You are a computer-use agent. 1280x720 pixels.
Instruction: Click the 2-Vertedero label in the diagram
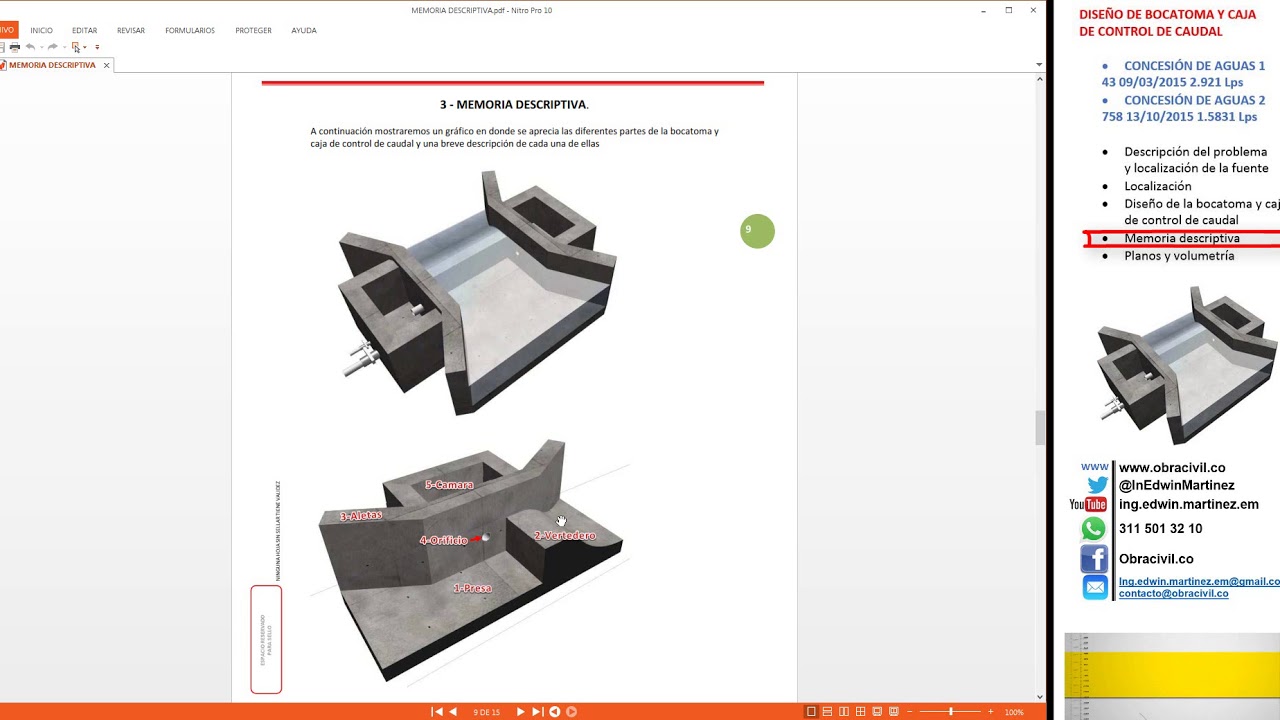coord(565,536)
